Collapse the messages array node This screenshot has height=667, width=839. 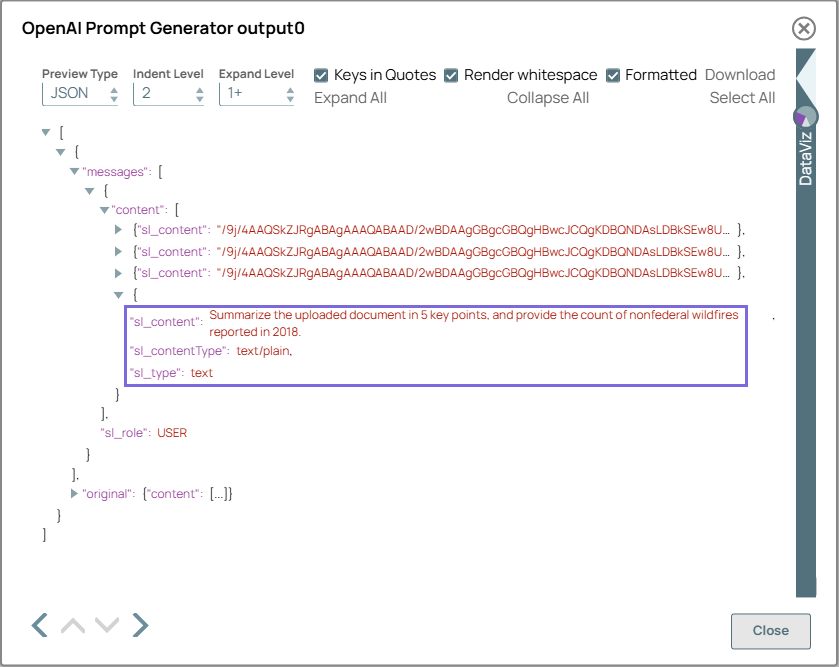(74, 171)
